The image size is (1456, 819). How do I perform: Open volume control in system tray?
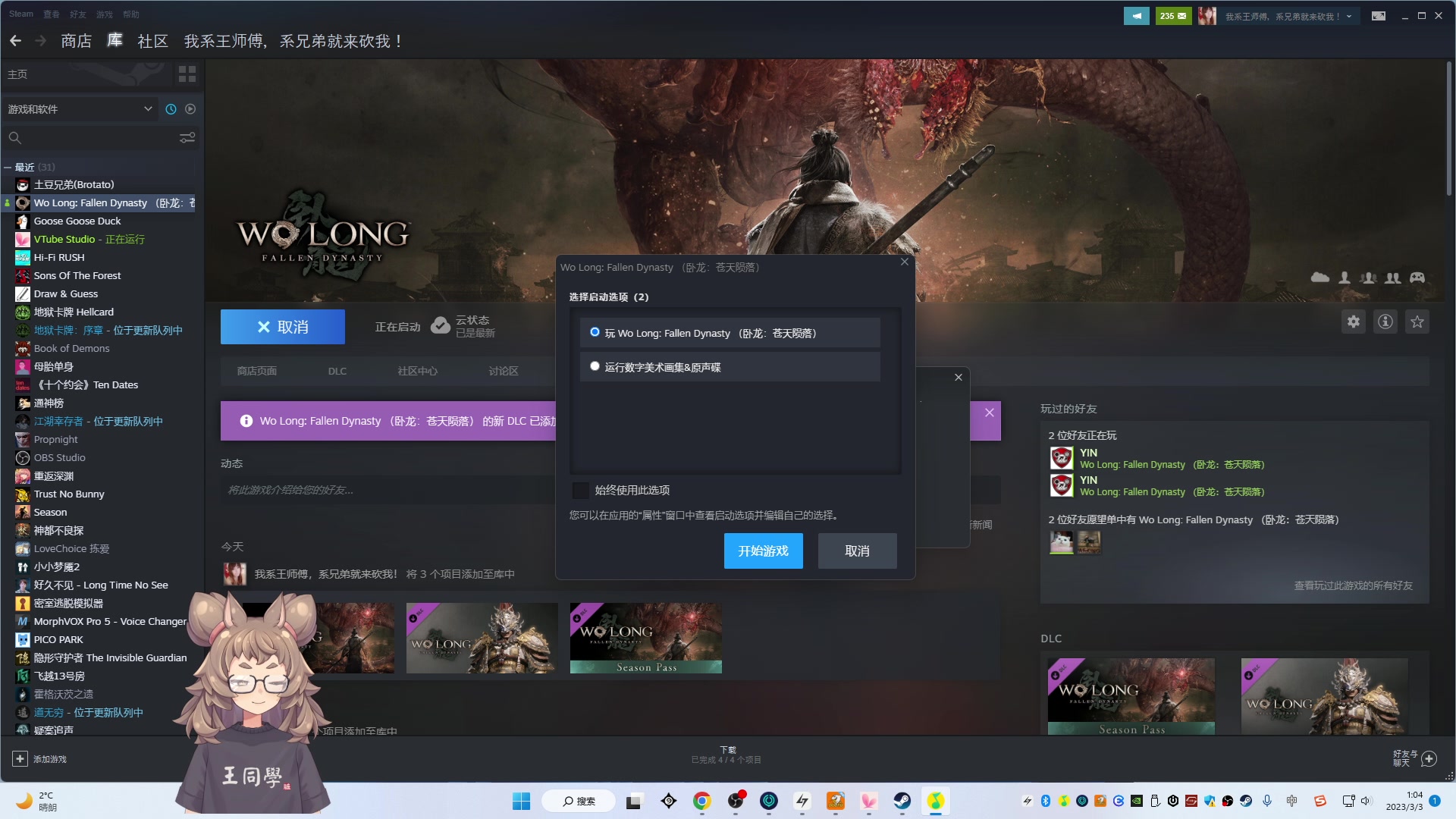click(1367, 801)
